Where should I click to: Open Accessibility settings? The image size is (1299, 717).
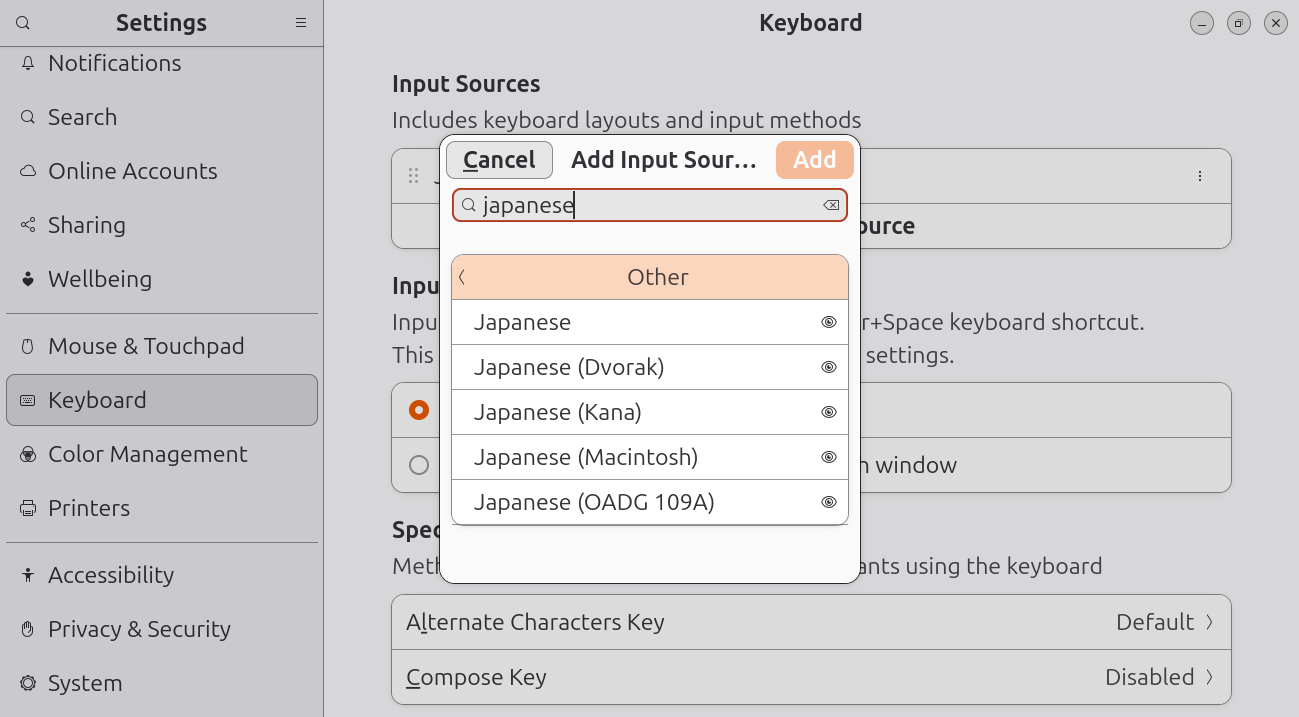(x=162, y=575)
